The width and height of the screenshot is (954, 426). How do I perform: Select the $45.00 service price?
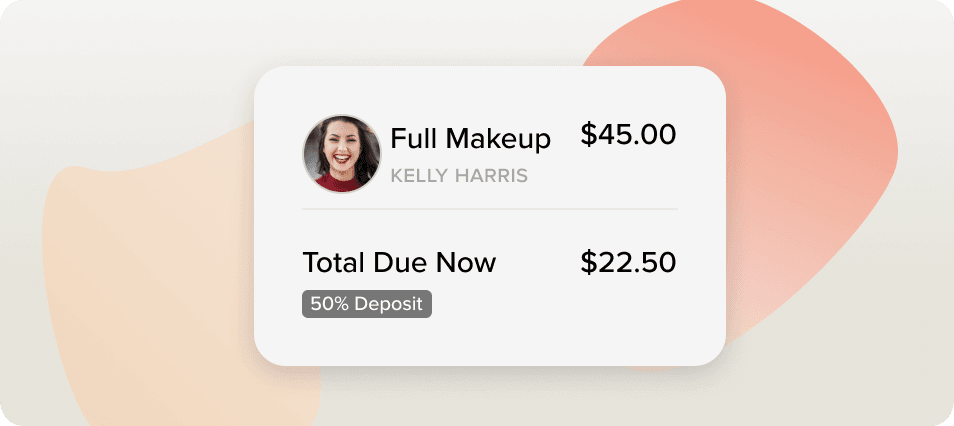click(628, 134)
